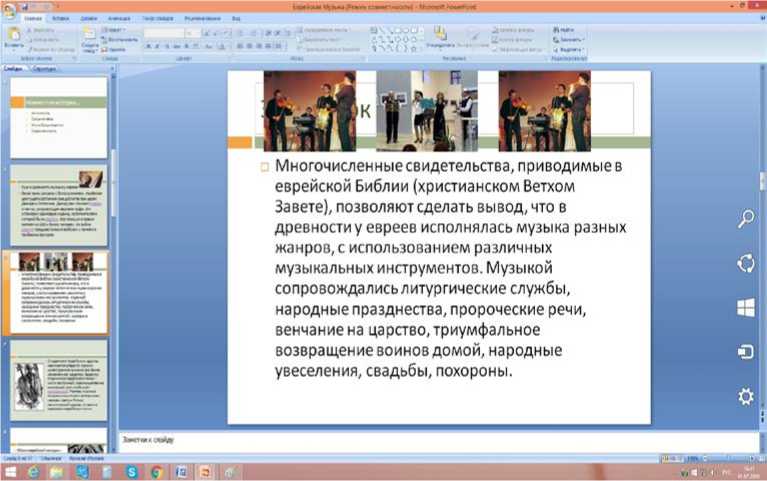Click the middle band photo on the slide

(427, 111)
